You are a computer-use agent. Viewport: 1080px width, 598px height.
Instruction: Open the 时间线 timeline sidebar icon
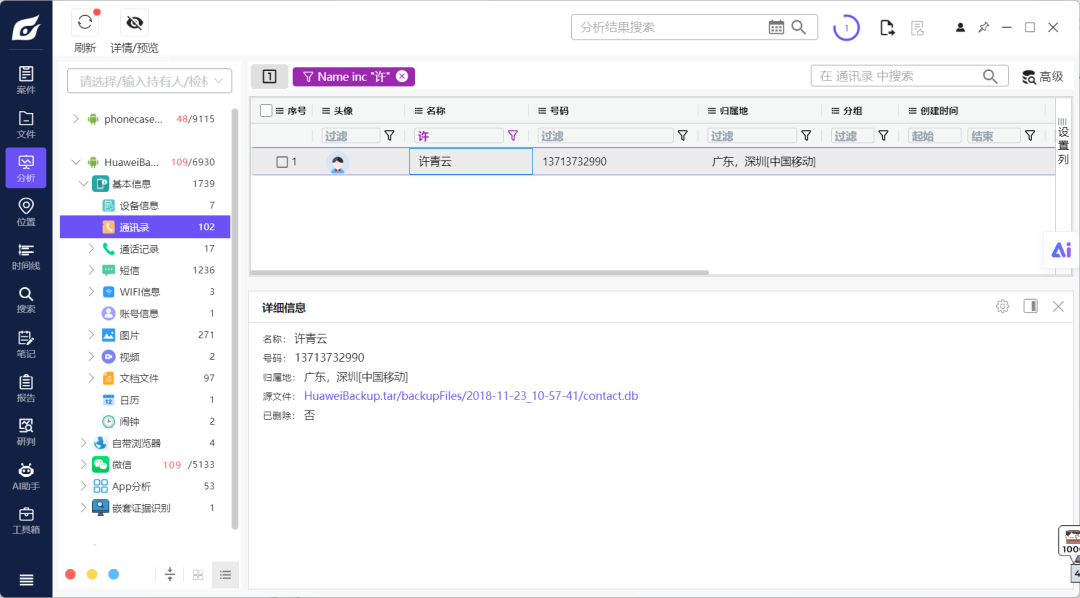26,256
